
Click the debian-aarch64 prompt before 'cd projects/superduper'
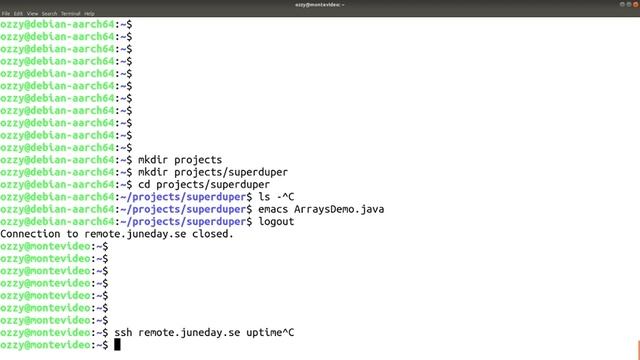click(x=66, y=184)
